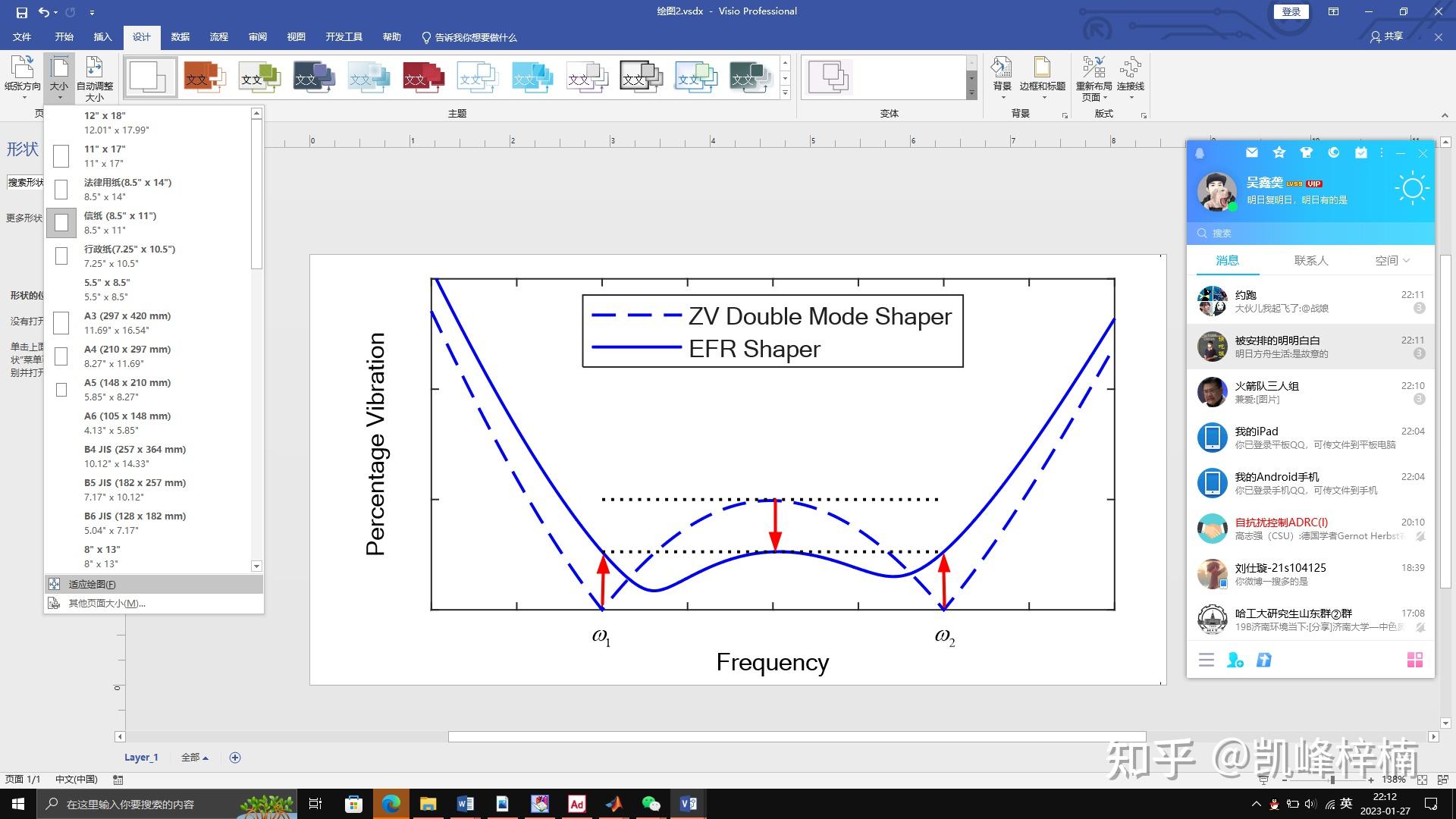Viewport: 1456px width, 819px height.
Task: Select the Layer_1 page tab
Action: coord(141,757)
